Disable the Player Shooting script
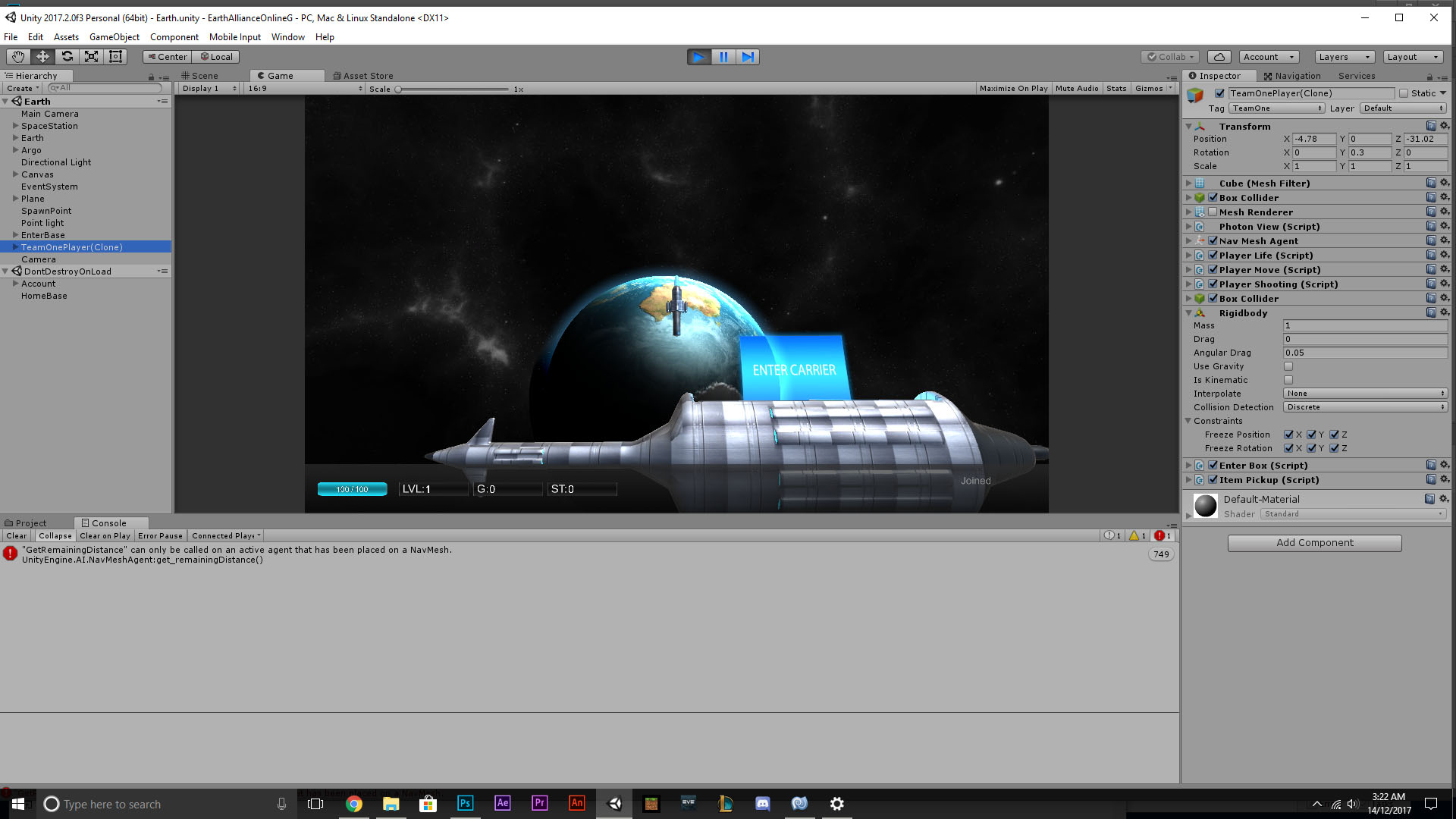 tap(1213, 284)
